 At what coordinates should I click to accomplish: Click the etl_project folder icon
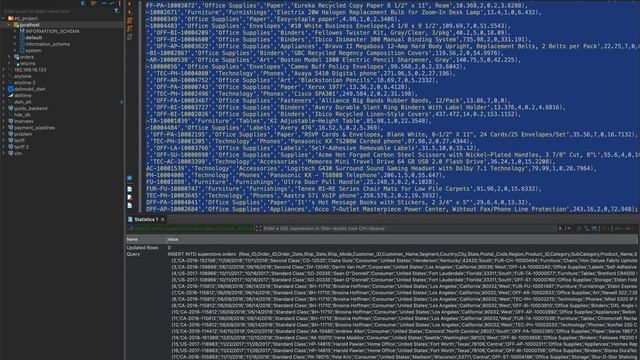[11, 18]
